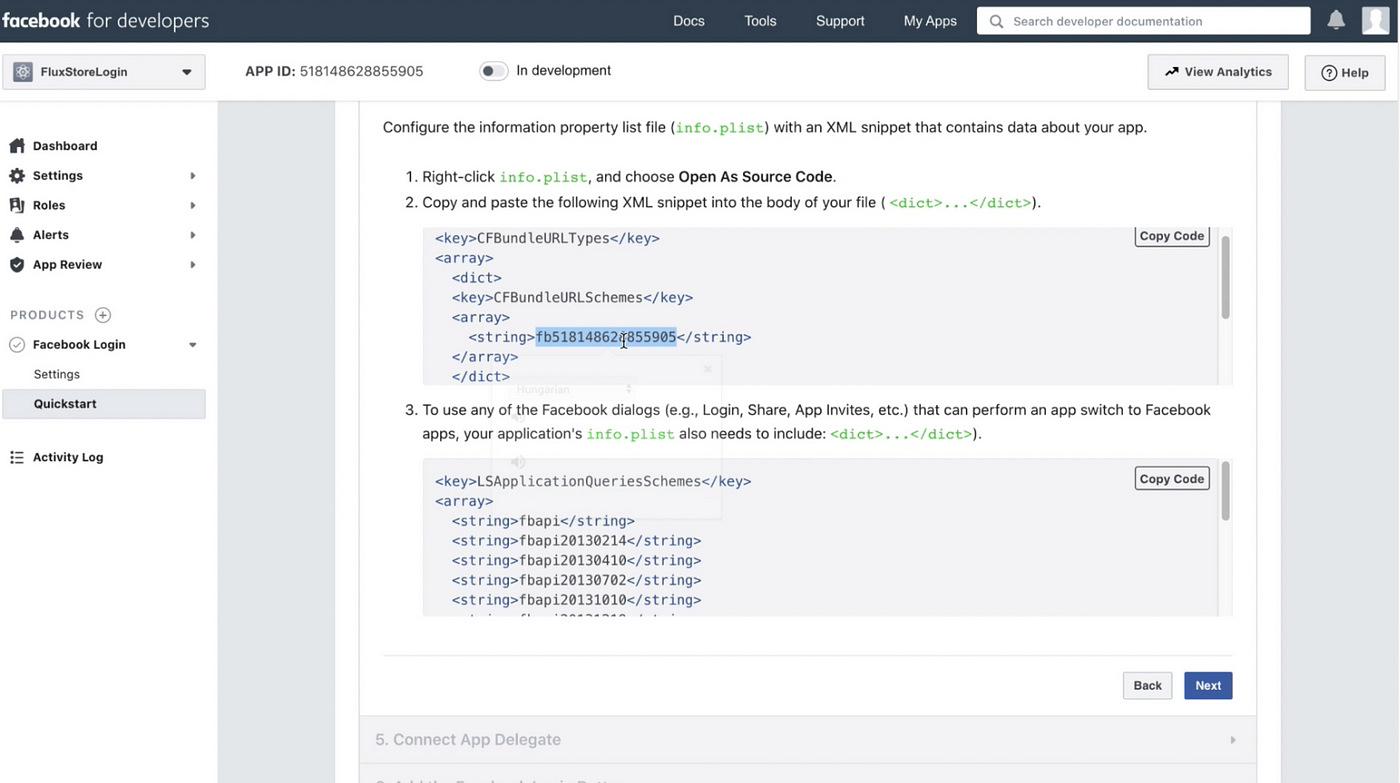Expand the Connect App Delegate section
The width and height of the screenshot is (1400, 783).
pos(807,740)
